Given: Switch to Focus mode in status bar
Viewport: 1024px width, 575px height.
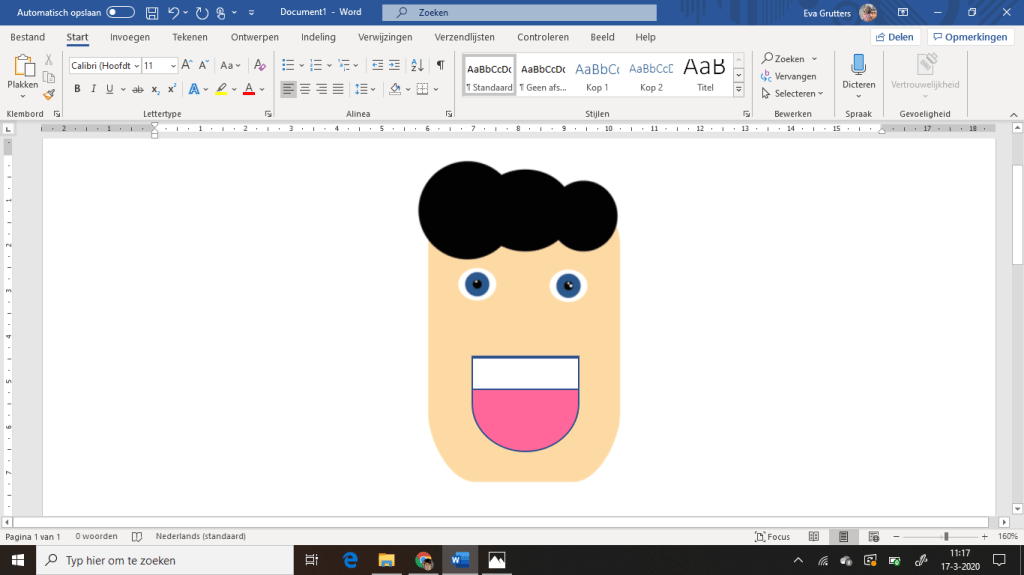Looking at the screenshot, I should tap(773, 536).
